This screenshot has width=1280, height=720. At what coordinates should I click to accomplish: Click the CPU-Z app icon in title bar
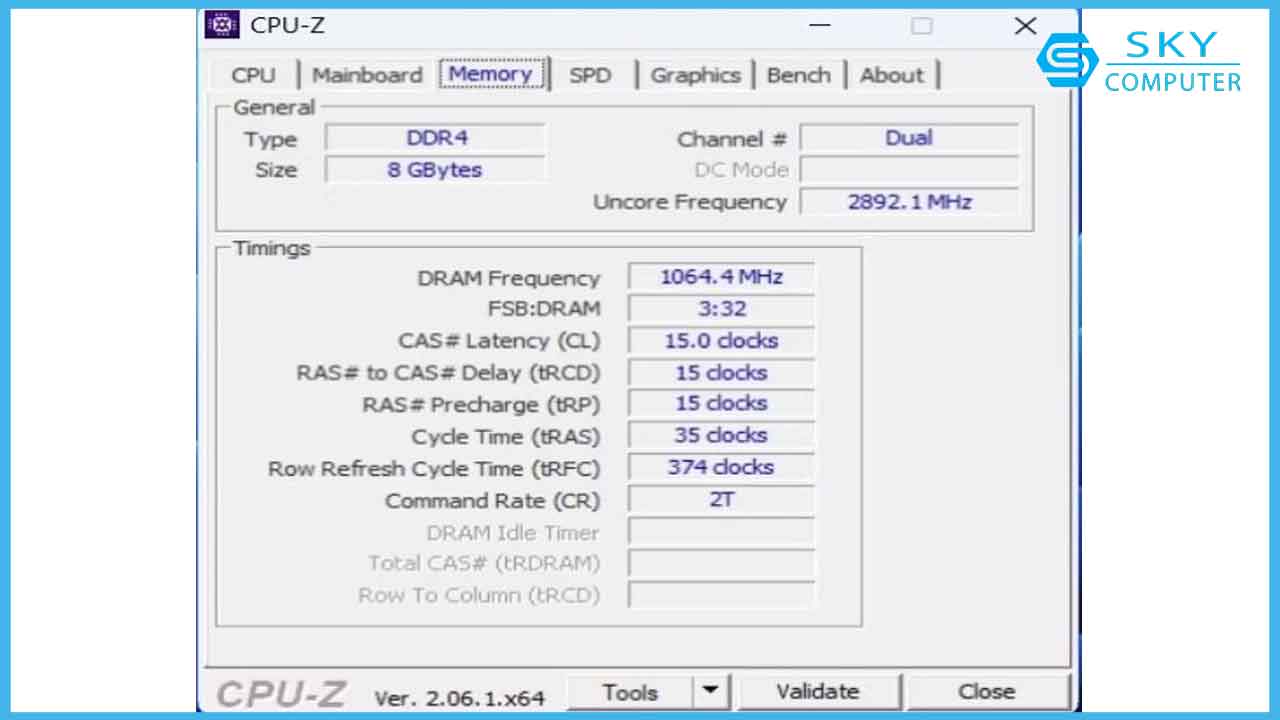click(222, 25)
